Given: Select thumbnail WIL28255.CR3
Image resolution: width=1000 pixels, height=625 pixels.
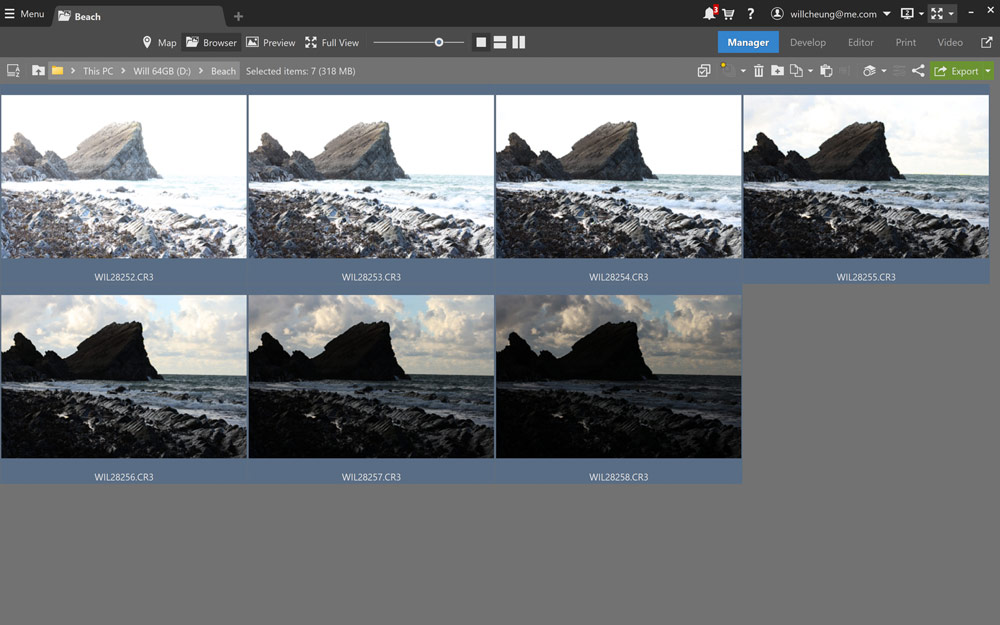Looking at the screenshot, I should click(x=866, y=177).
